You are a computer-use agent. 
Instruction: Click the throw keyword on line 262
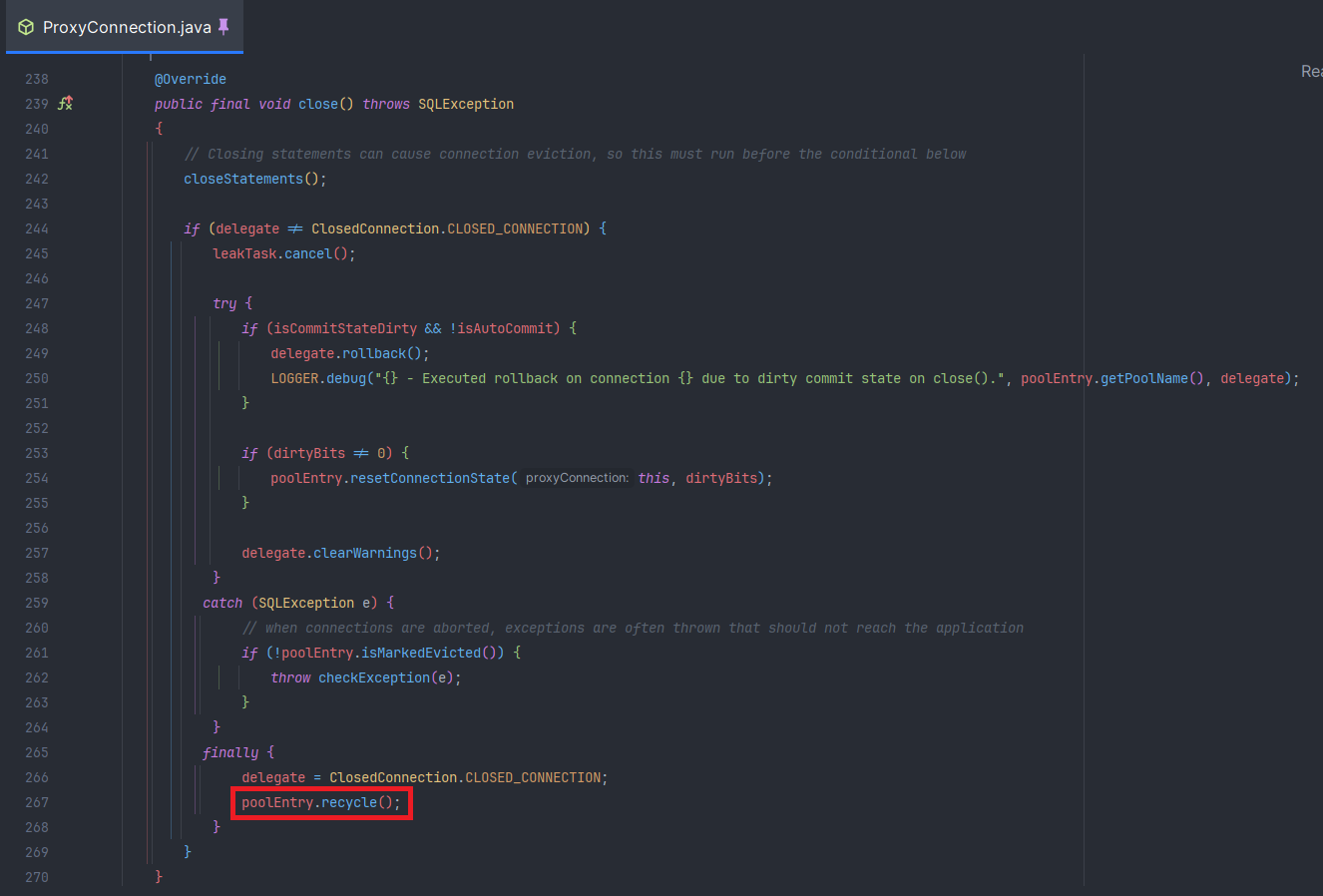(x=290, y=677)
